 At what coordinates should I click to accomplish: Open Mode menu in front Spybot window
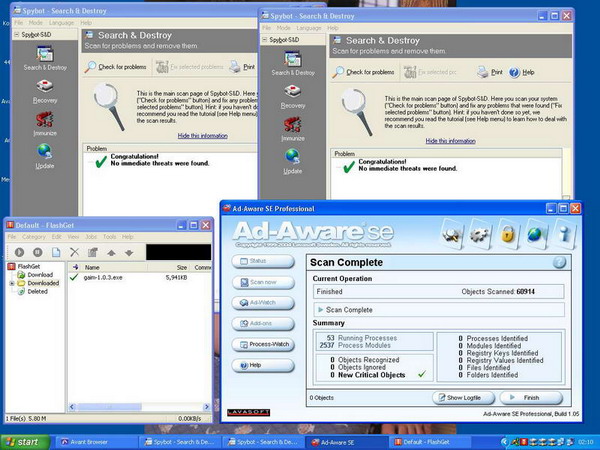pos(283,28)
